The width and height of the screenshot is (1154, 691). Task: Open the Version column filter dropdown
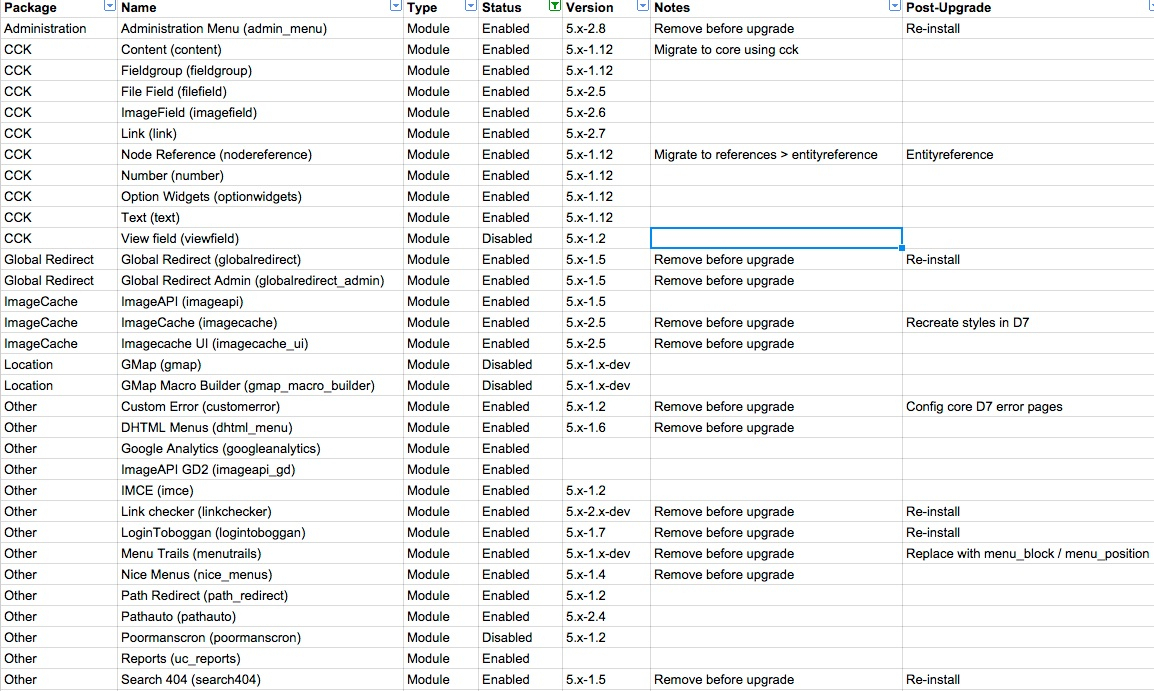643,6
